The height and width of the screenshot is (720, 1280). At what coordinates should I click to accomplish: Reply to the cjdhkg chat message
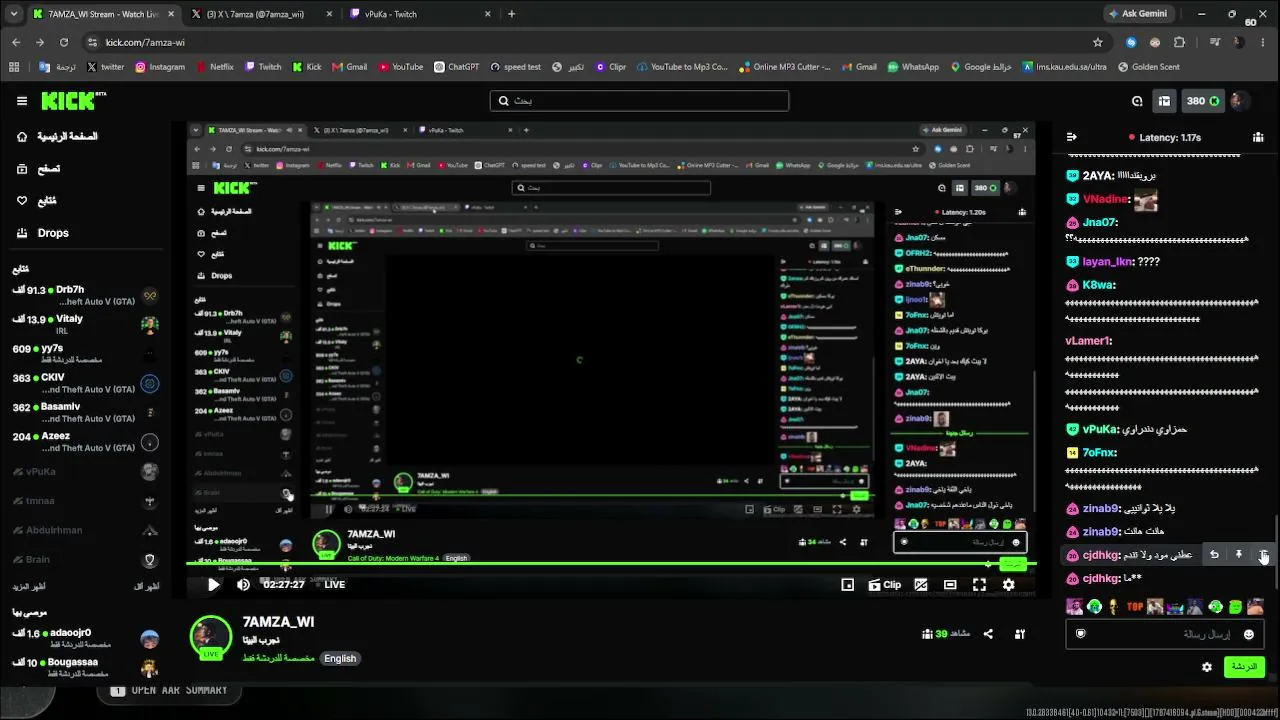click(x=1214, y=555)
